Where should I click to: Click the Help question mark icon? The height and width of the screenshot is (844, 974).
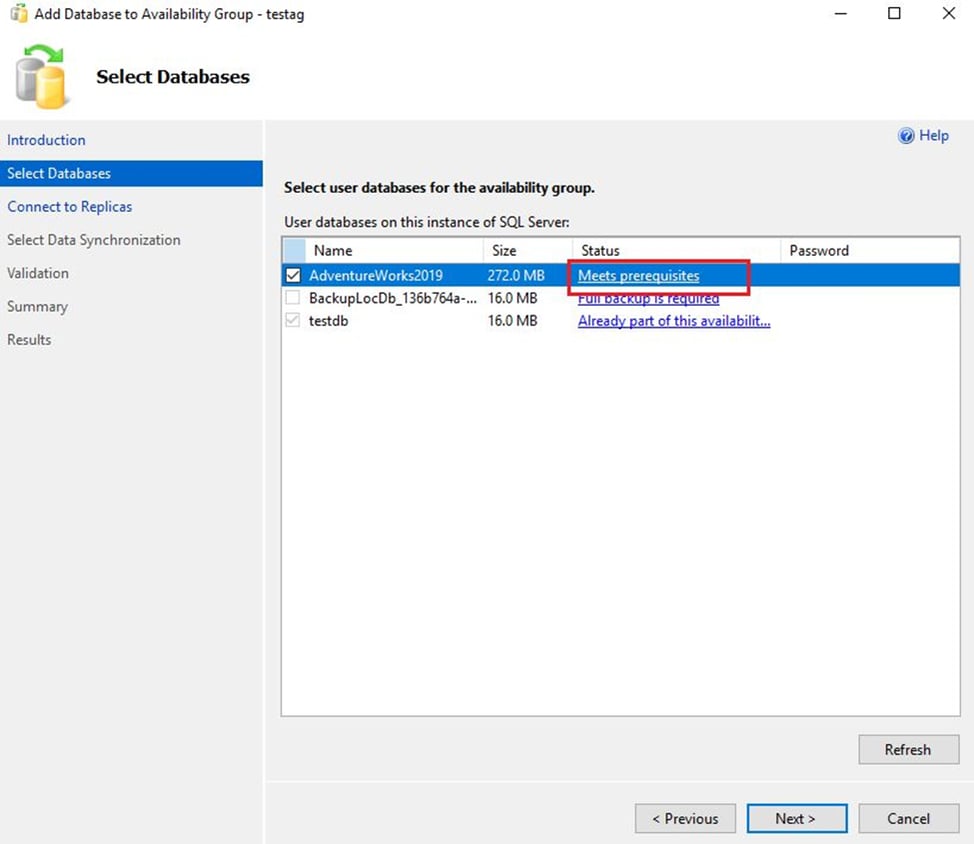point(906,136)
